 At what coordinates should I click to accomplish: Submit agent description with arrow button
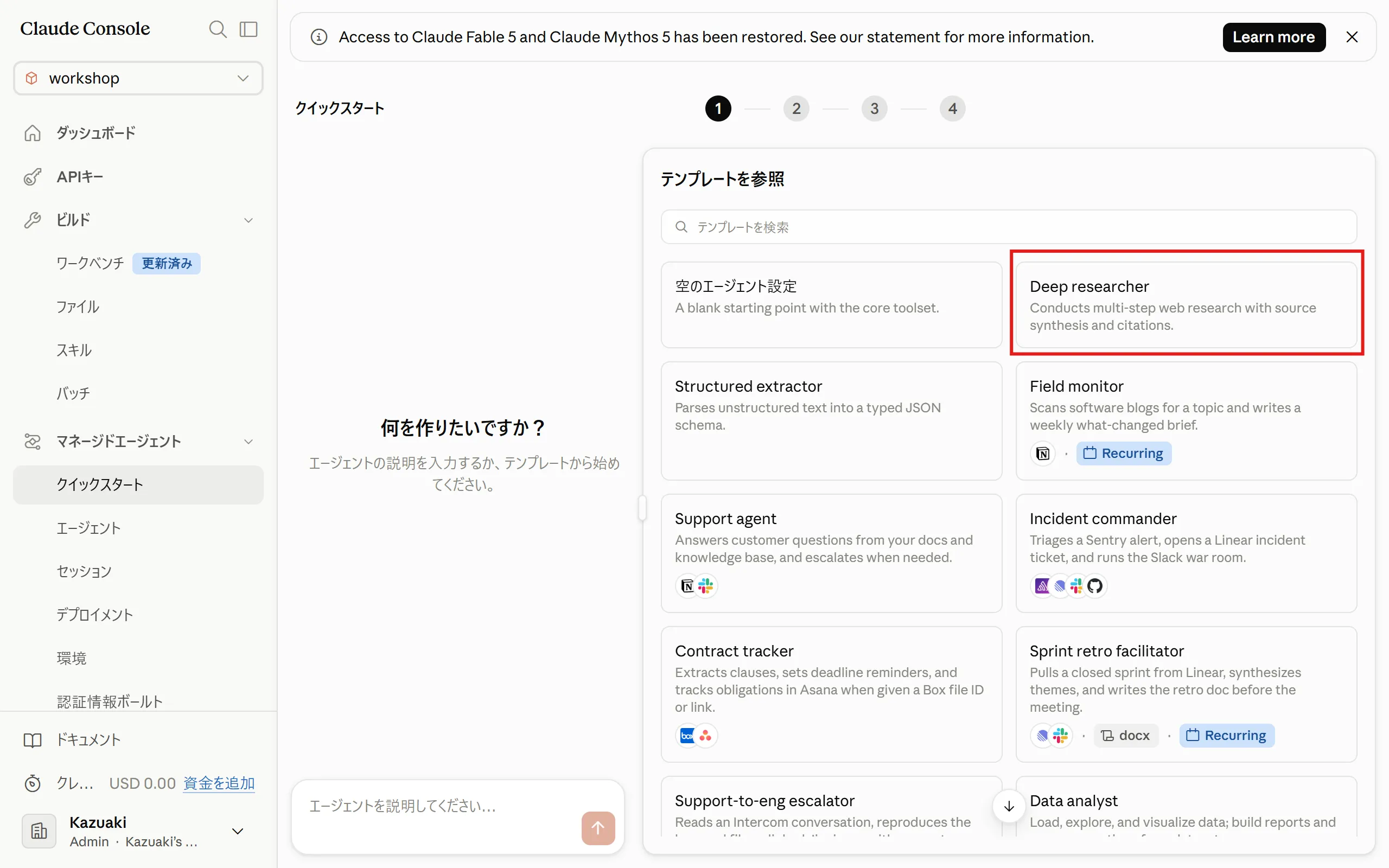tap(598, 828)
